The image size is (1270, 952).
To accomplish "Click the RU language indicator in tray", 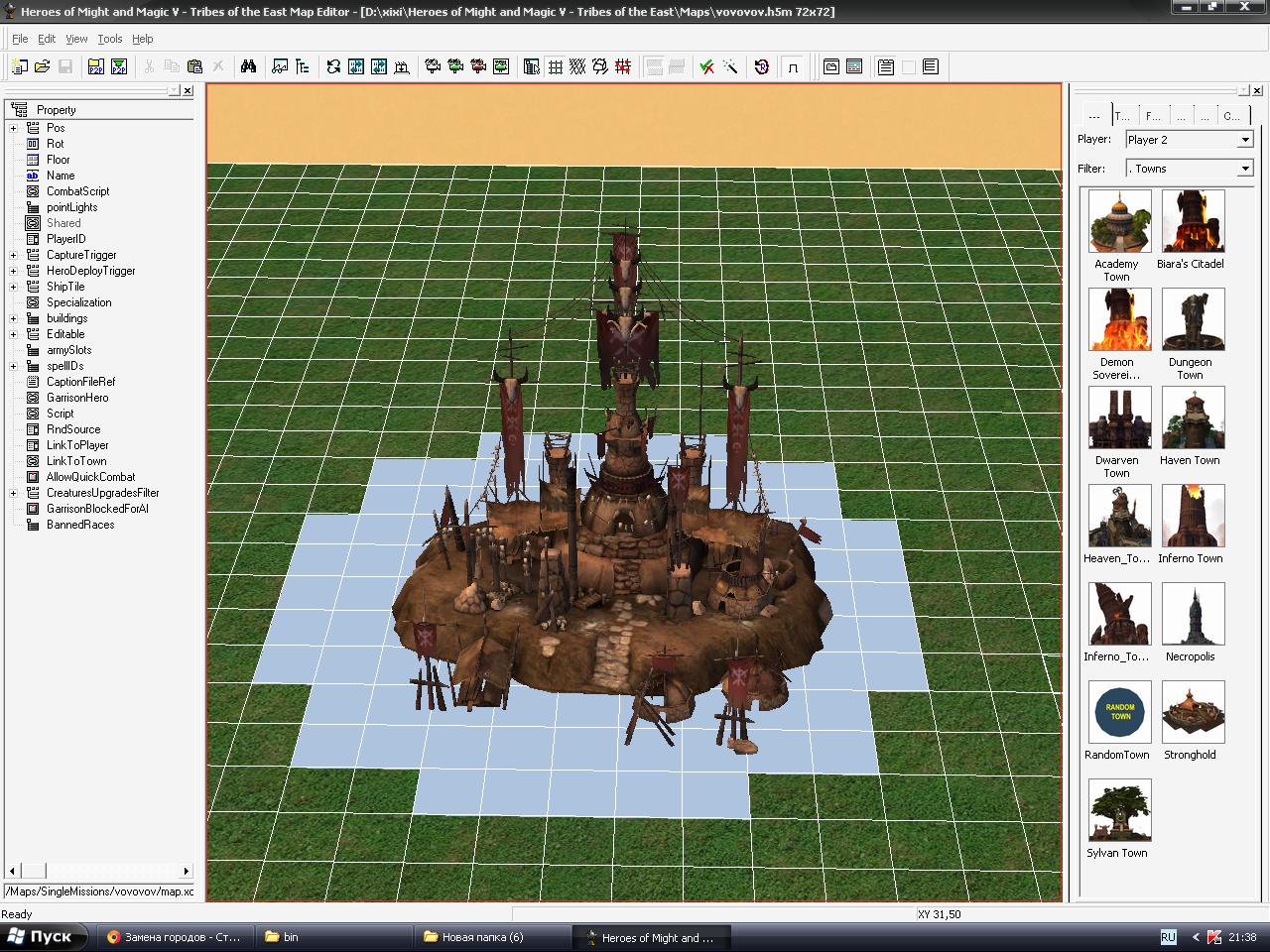I will point(1168,937).
